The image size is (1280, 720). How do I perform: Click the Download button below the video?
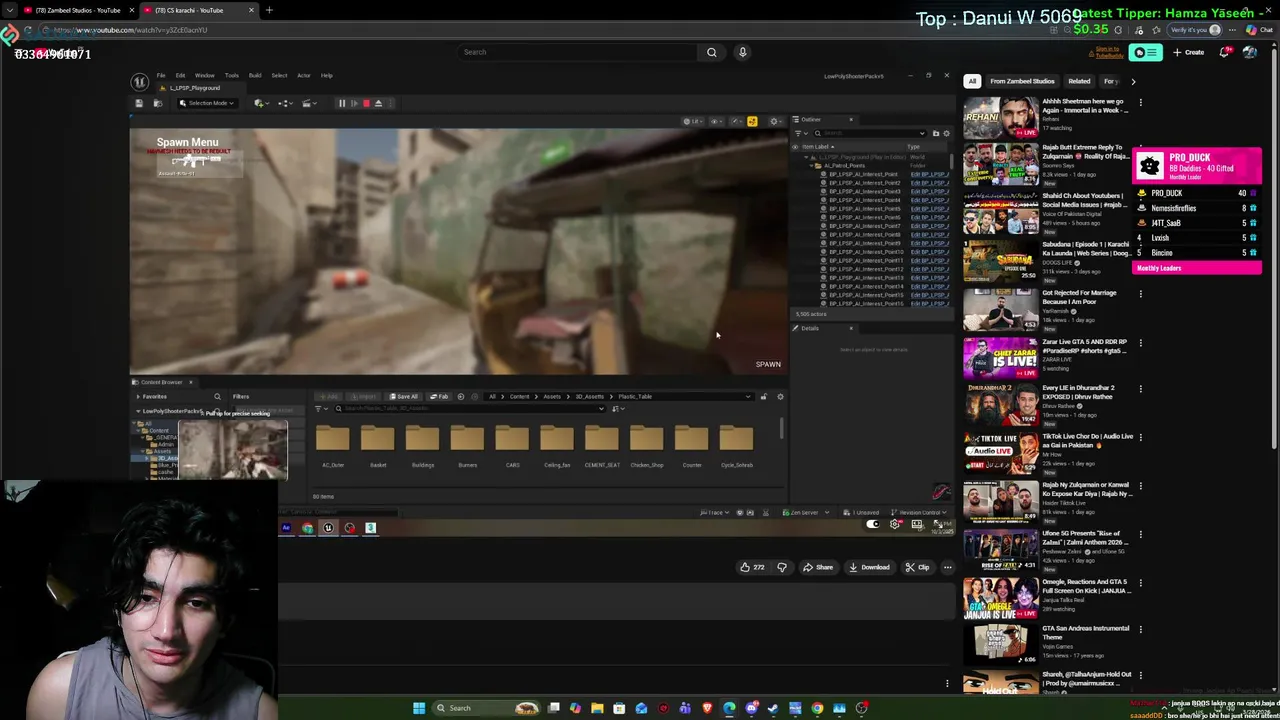pyautogui.click(x=869, y=567)
